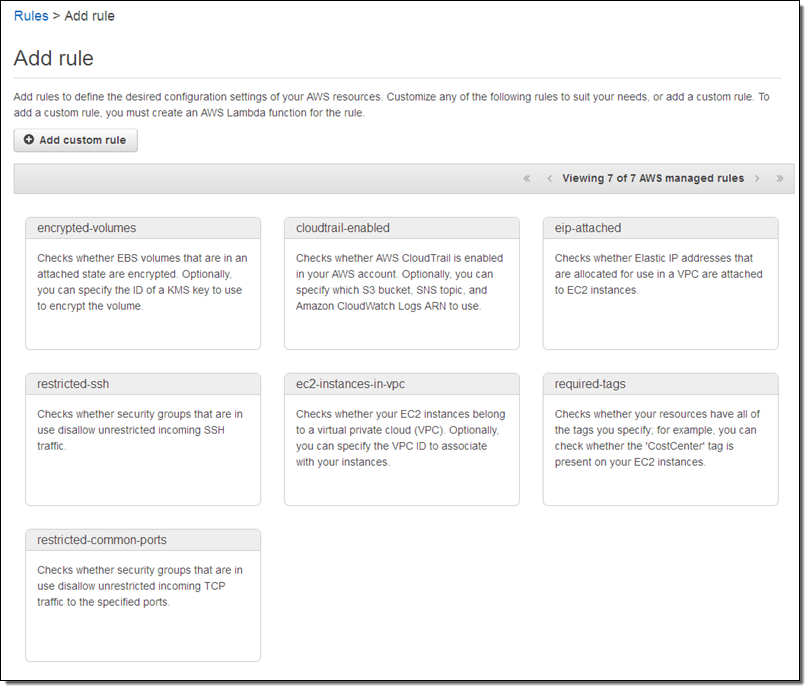Open the cloudtrail-enabled rule header

343,228
